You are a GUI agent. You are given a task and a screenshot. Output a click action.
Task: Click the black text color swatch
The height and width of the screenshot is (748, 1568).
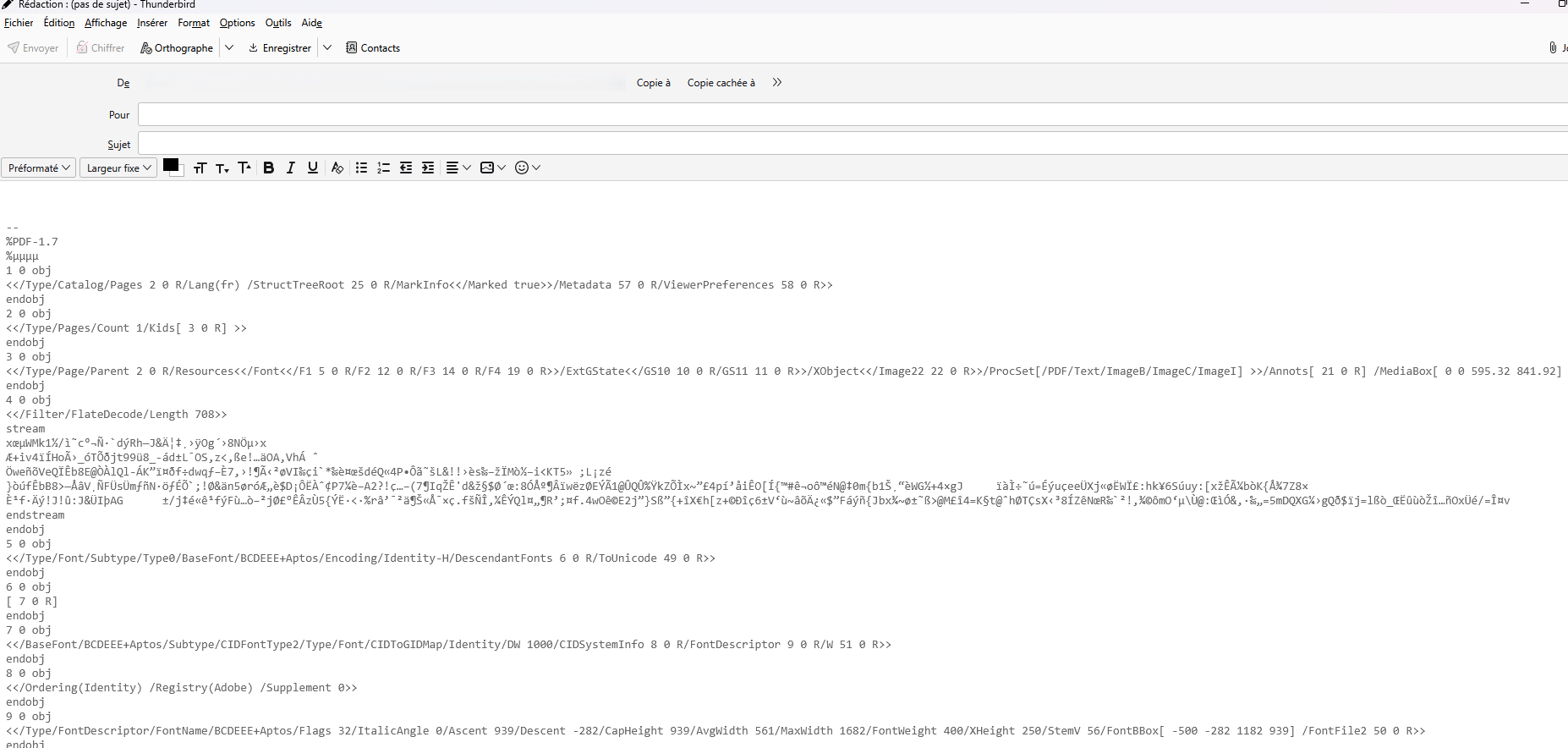tap(171, 165)
